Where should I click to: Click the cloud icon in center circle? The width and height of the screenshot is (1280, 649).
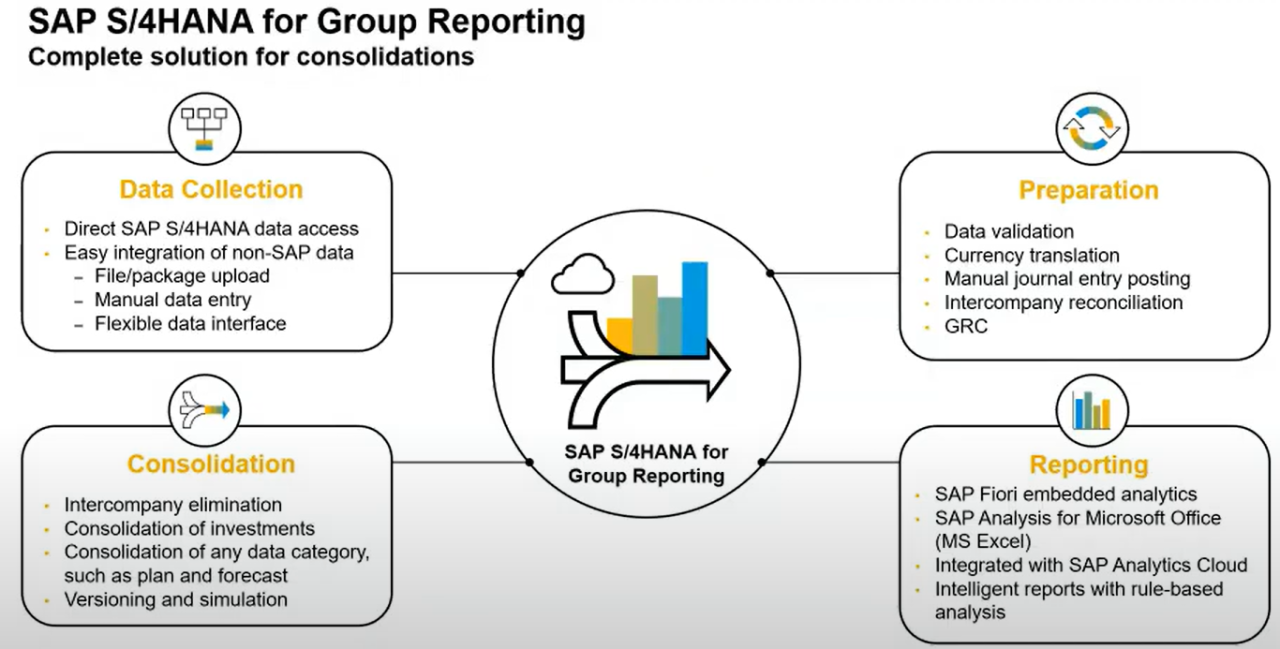point(582,273)
